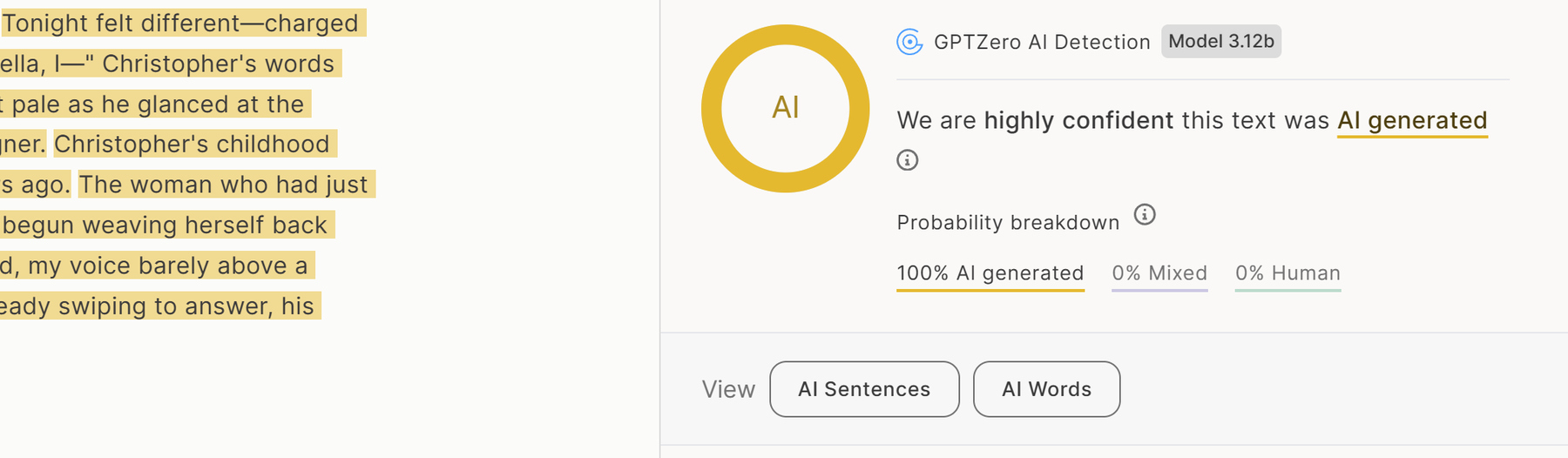Open the underlined "AI generated" link
Image resolution: width=1568 pixels, height=458 pixels.
click(x=1411, y=121)
